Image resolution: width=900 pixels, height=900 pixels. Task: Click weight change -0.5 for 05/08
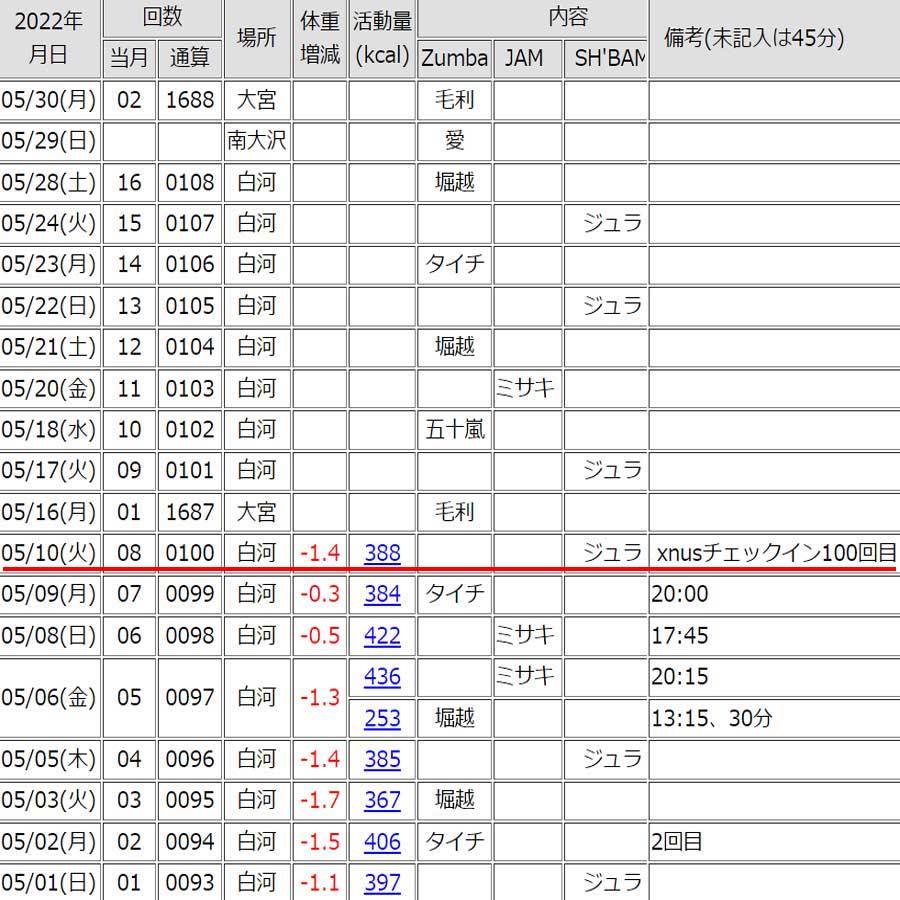(x=320, y=636)
